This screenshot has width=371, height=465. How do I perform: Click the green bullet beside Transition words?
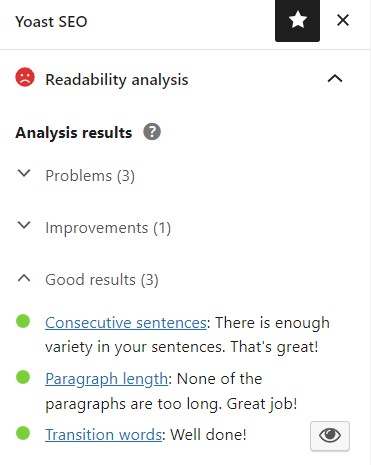pyautogui.click(x=23, y=433)
